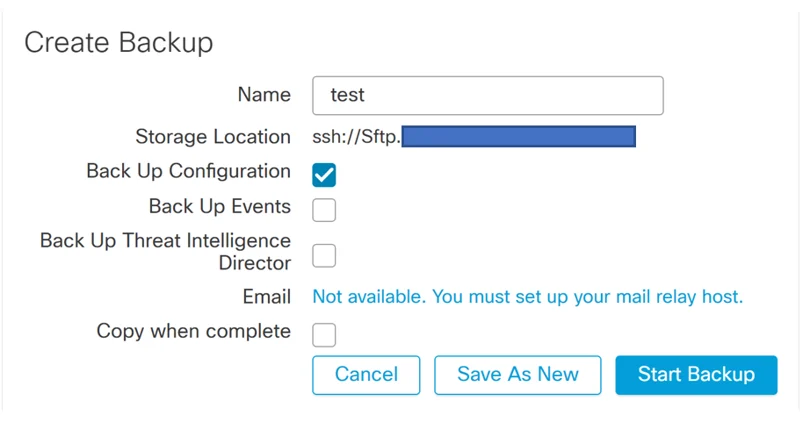Click the Storage Location label
The width and height of the screenshot is (803, 422).
[x=213, y=137]
